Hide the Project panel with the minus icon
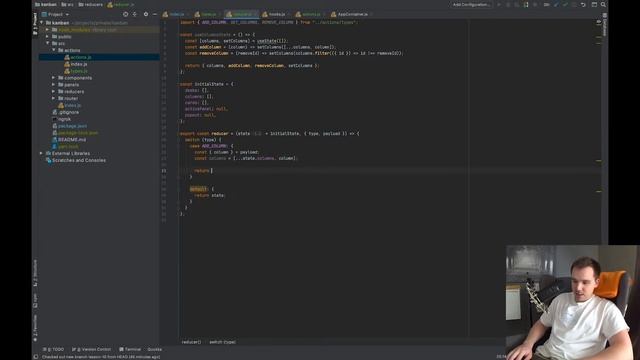Viewport: 640px width, 360px height. pyautogui.click(x=155, y=14)
